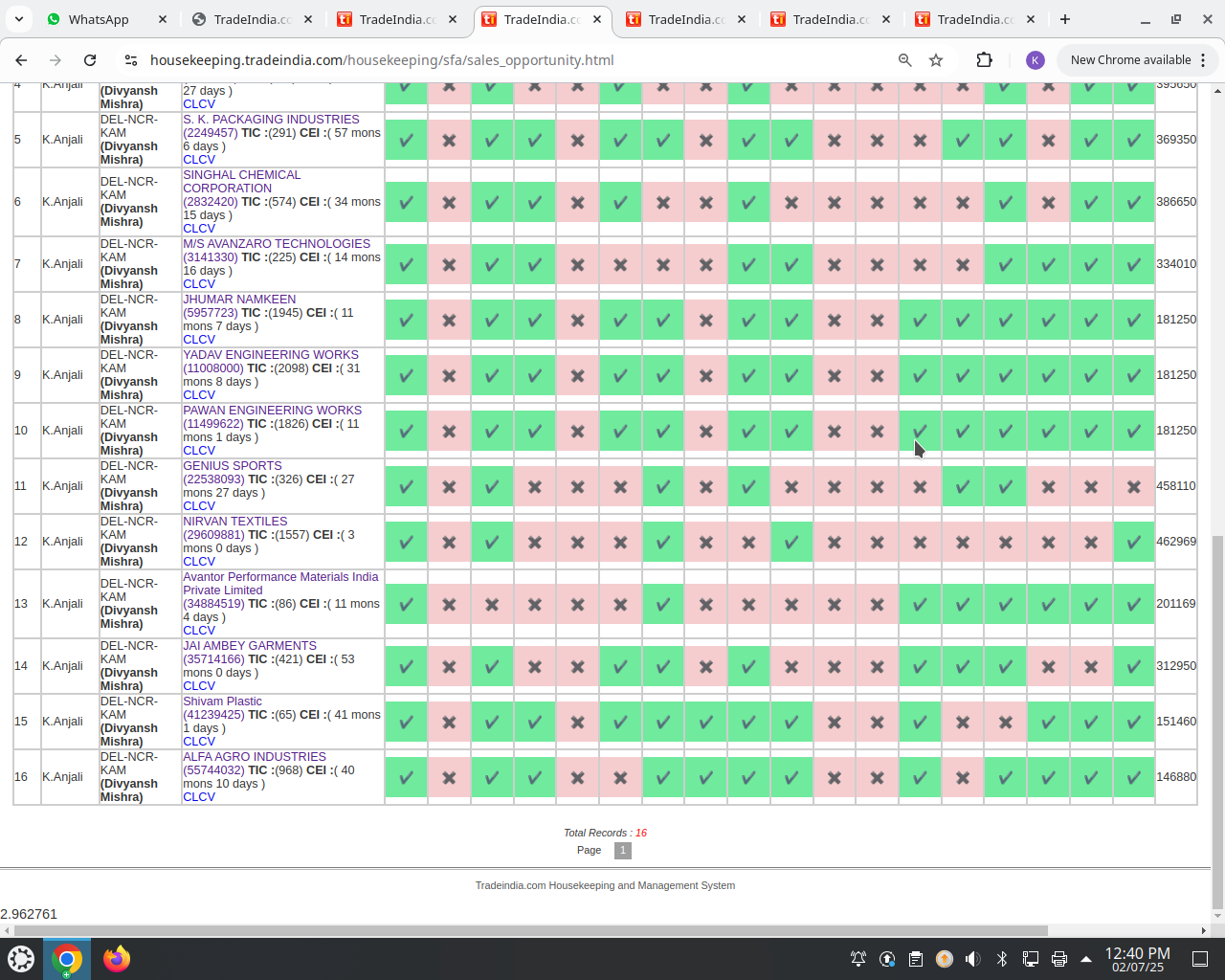This screenshot has height=980, width=1225.
Task: Click amount 462969 in NIRVAN TEXTILES row
Action: point(1176,542)
